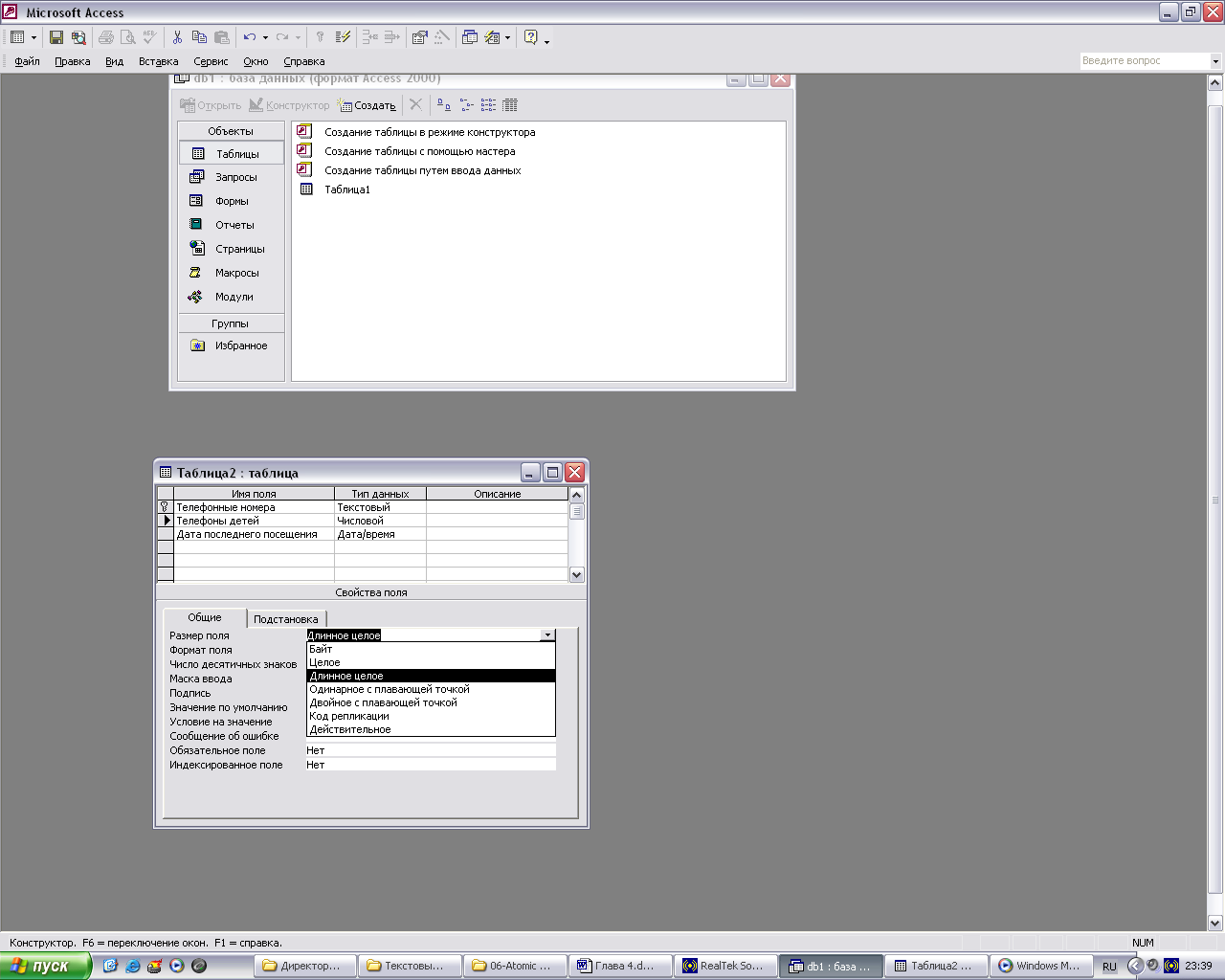Open Undo history dropdown arrow
1225x980 pixels.
265,38
